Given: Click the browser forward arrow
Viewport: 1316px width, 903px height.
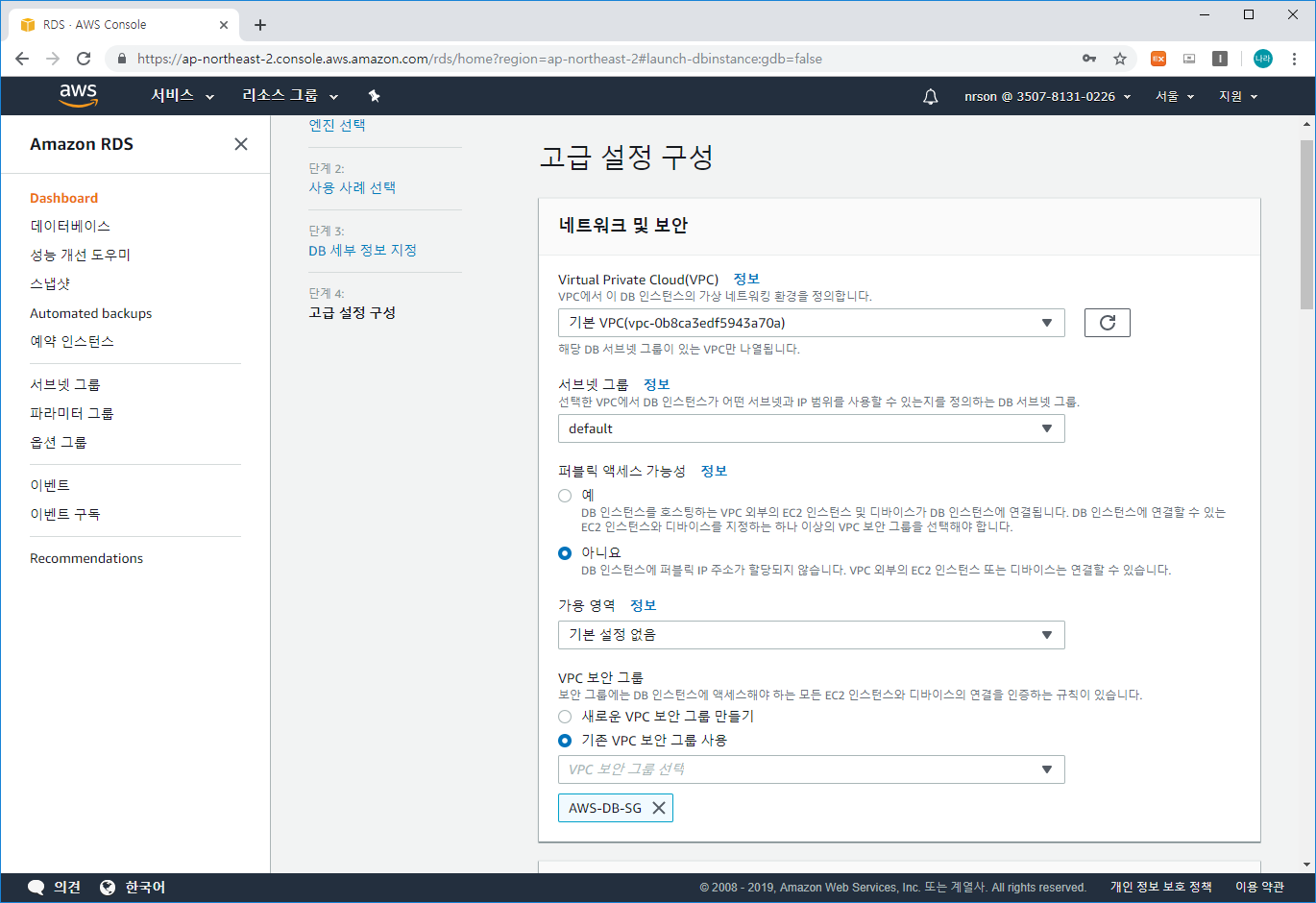Looking at the screenshot, I should tap(53, 59).
